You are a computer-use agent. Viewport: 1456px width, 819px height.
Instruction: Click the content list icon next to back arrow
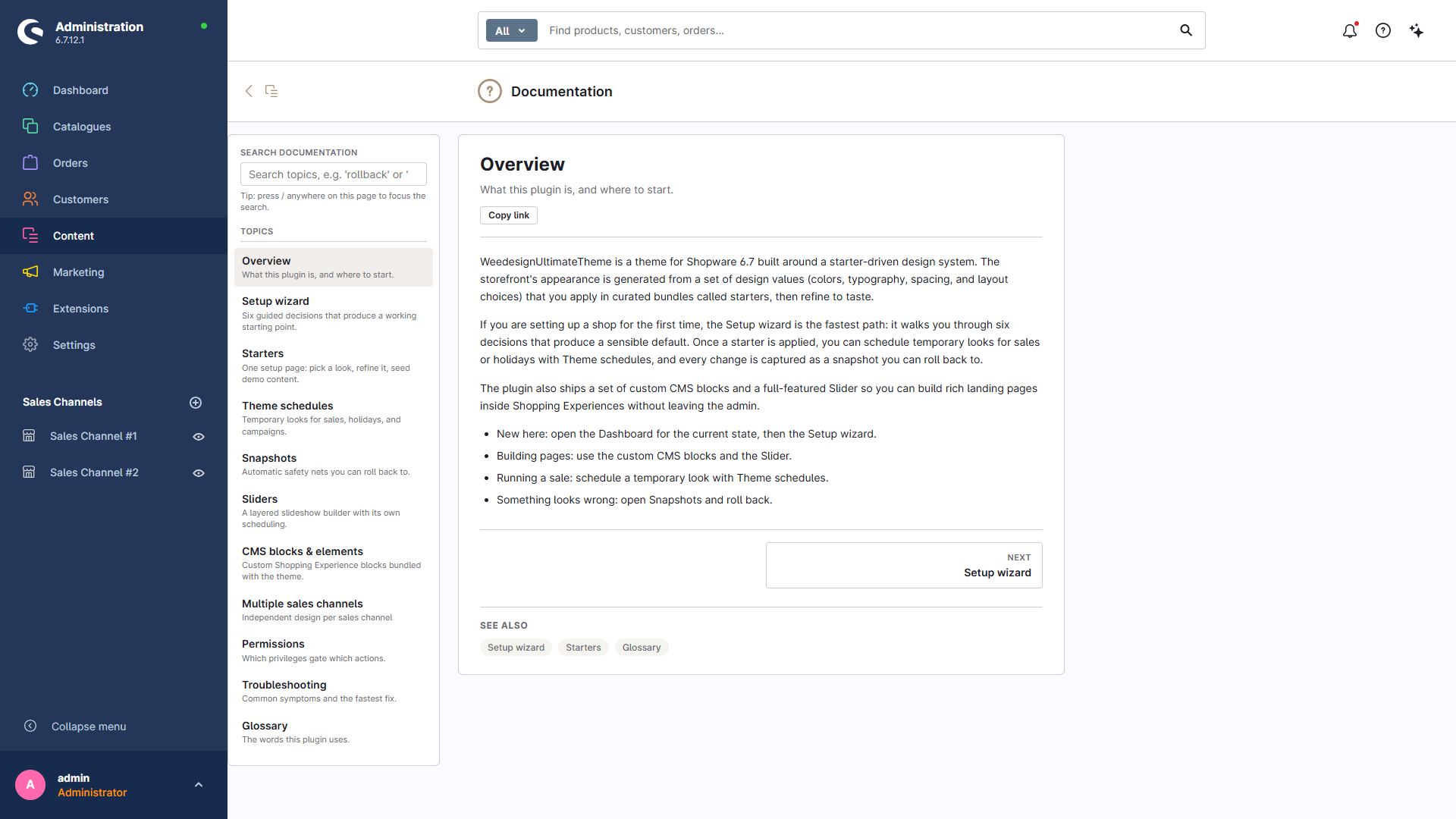pos(271,91)
